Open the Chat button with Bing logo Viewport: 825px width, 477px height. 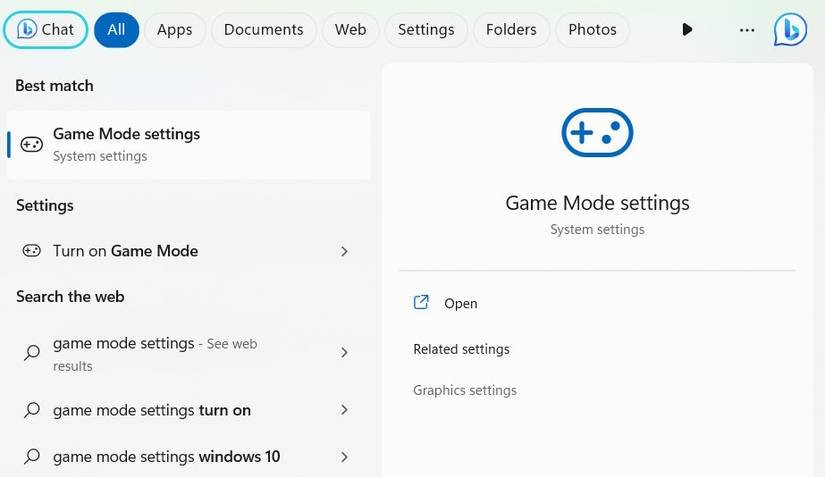pyautogui.click(x=46, y=30)
